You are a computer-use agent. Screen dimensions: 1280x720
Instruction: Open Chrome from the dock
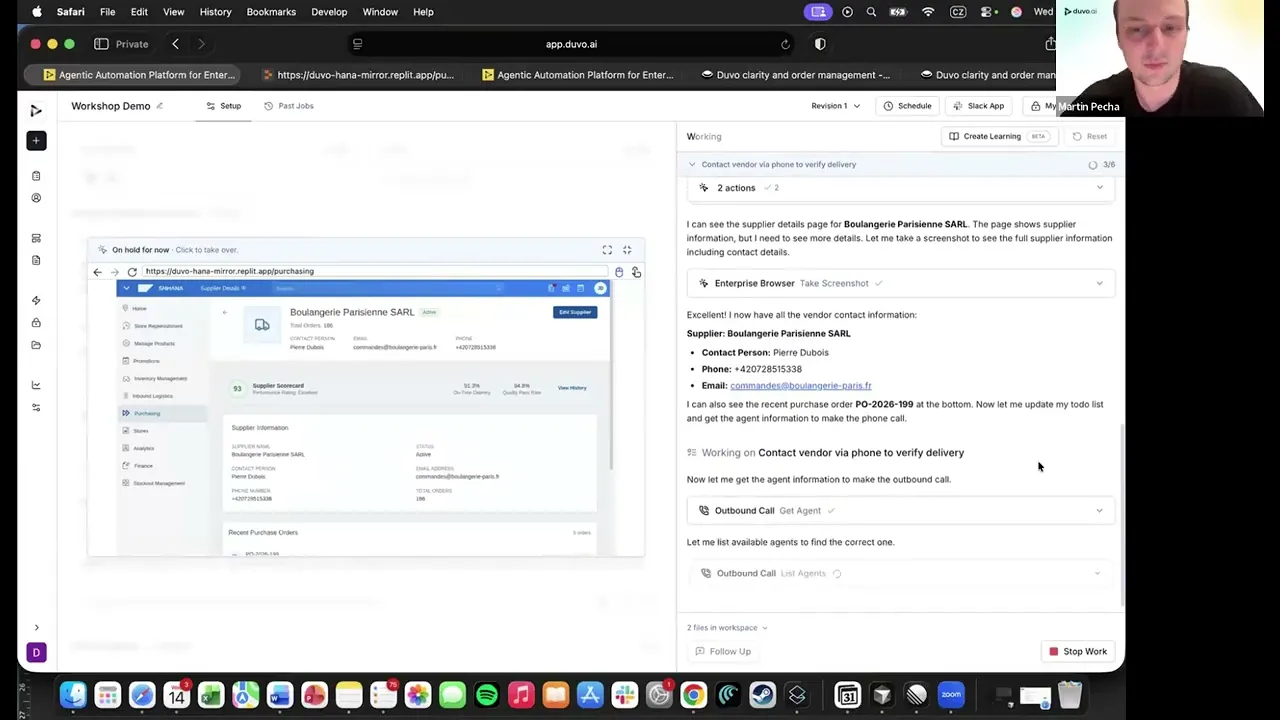(693, 695)
